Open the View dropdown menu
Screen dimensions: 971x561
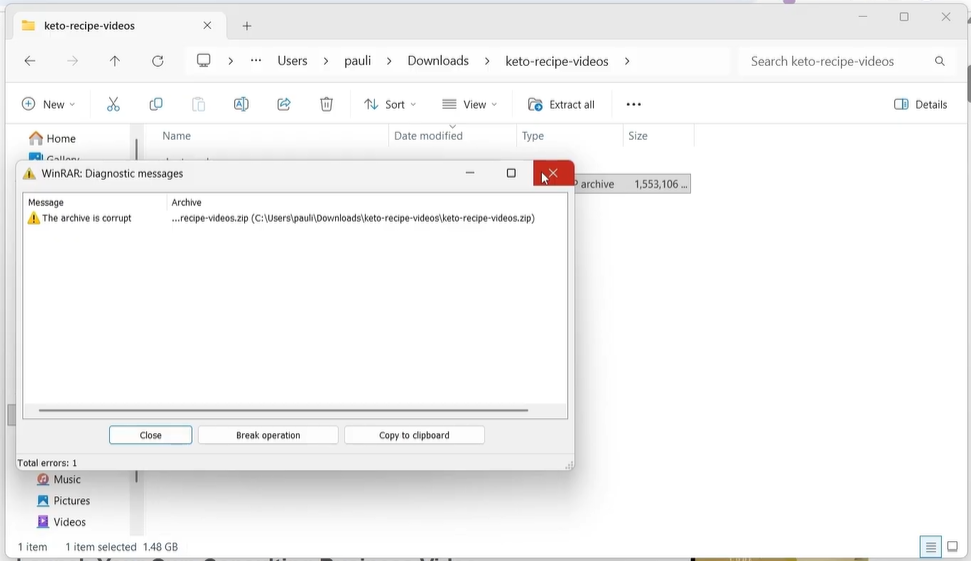click(x=469, y=104)
